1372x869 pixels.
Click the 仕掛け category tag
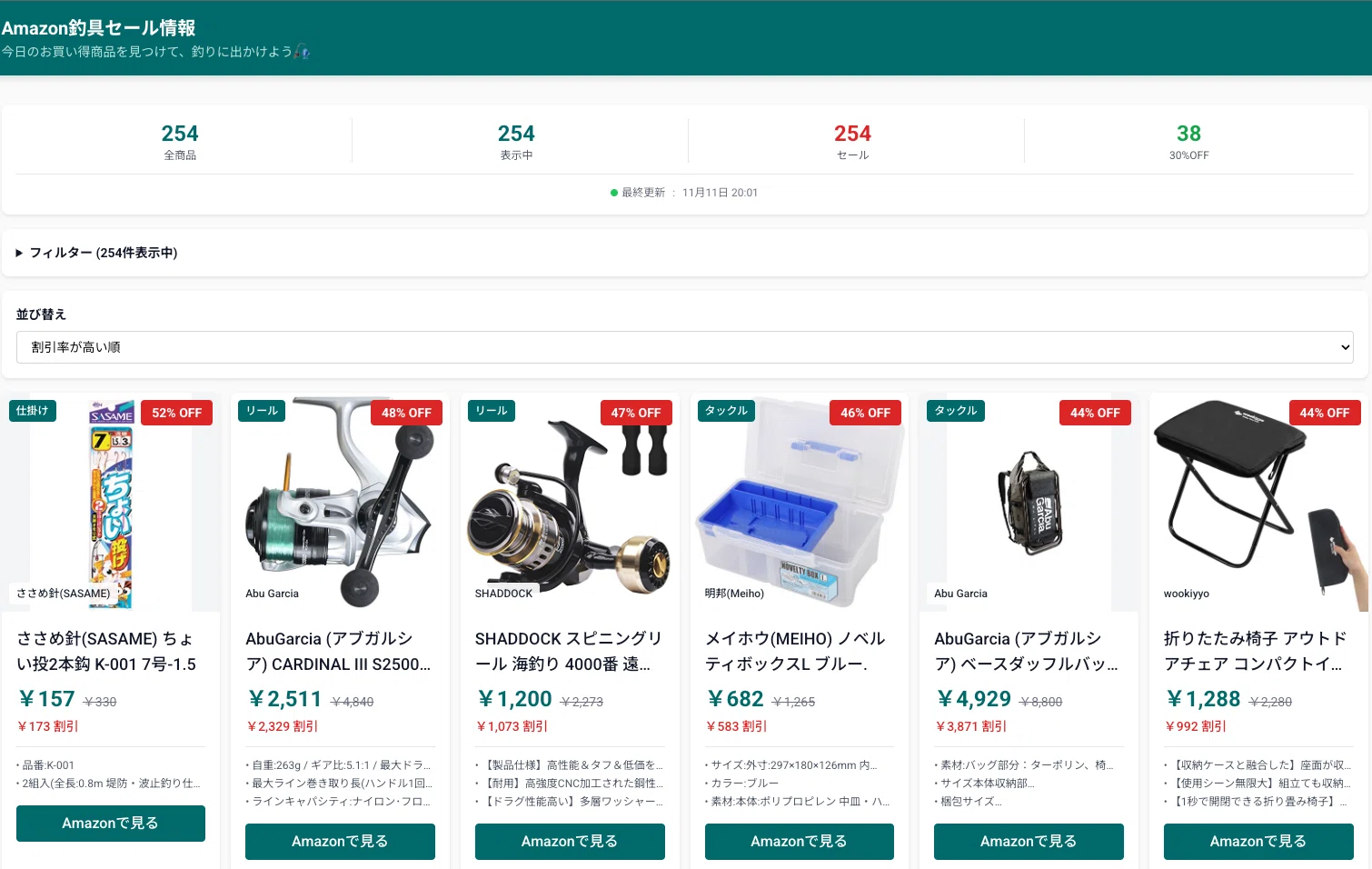(x=33, y=411)
